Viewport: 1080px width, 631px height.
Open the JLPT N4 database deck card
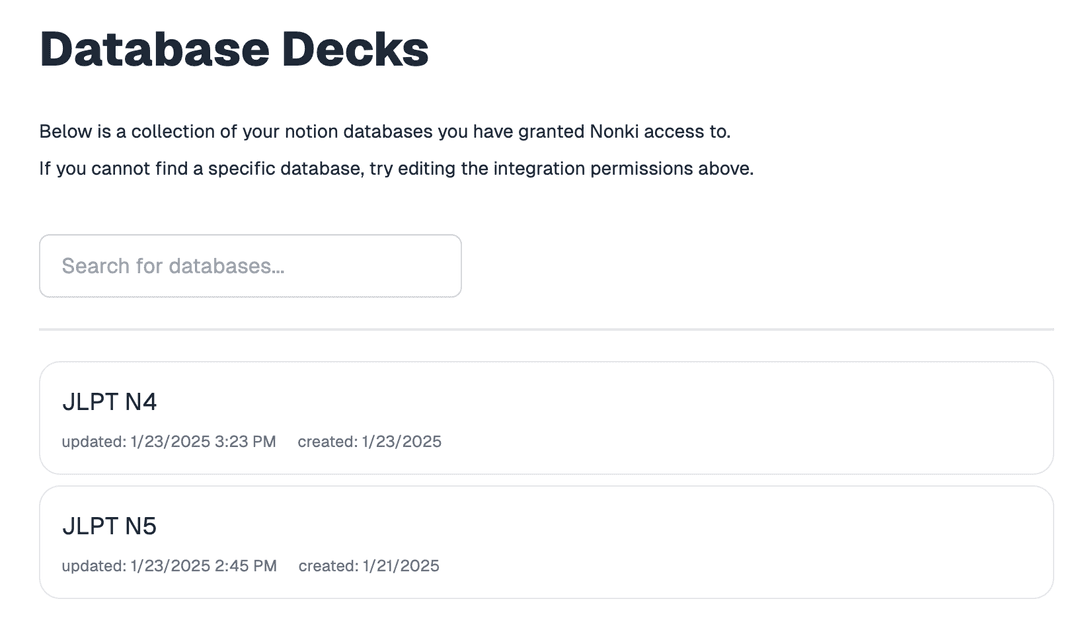tap(546, 418)
